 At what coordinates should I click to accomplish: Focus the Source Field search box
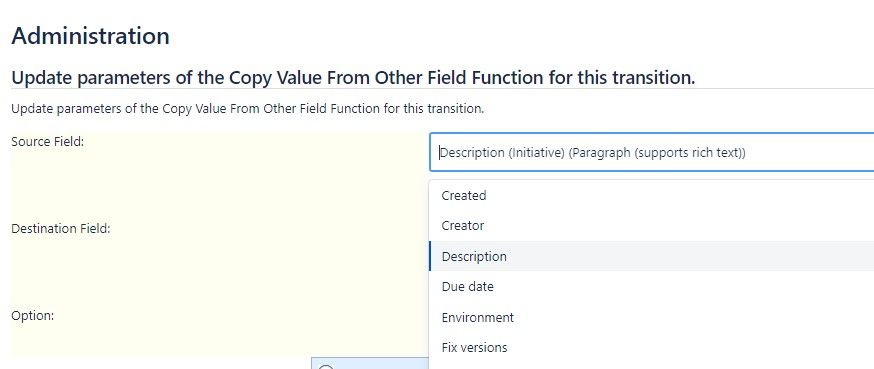pos(652,152)
